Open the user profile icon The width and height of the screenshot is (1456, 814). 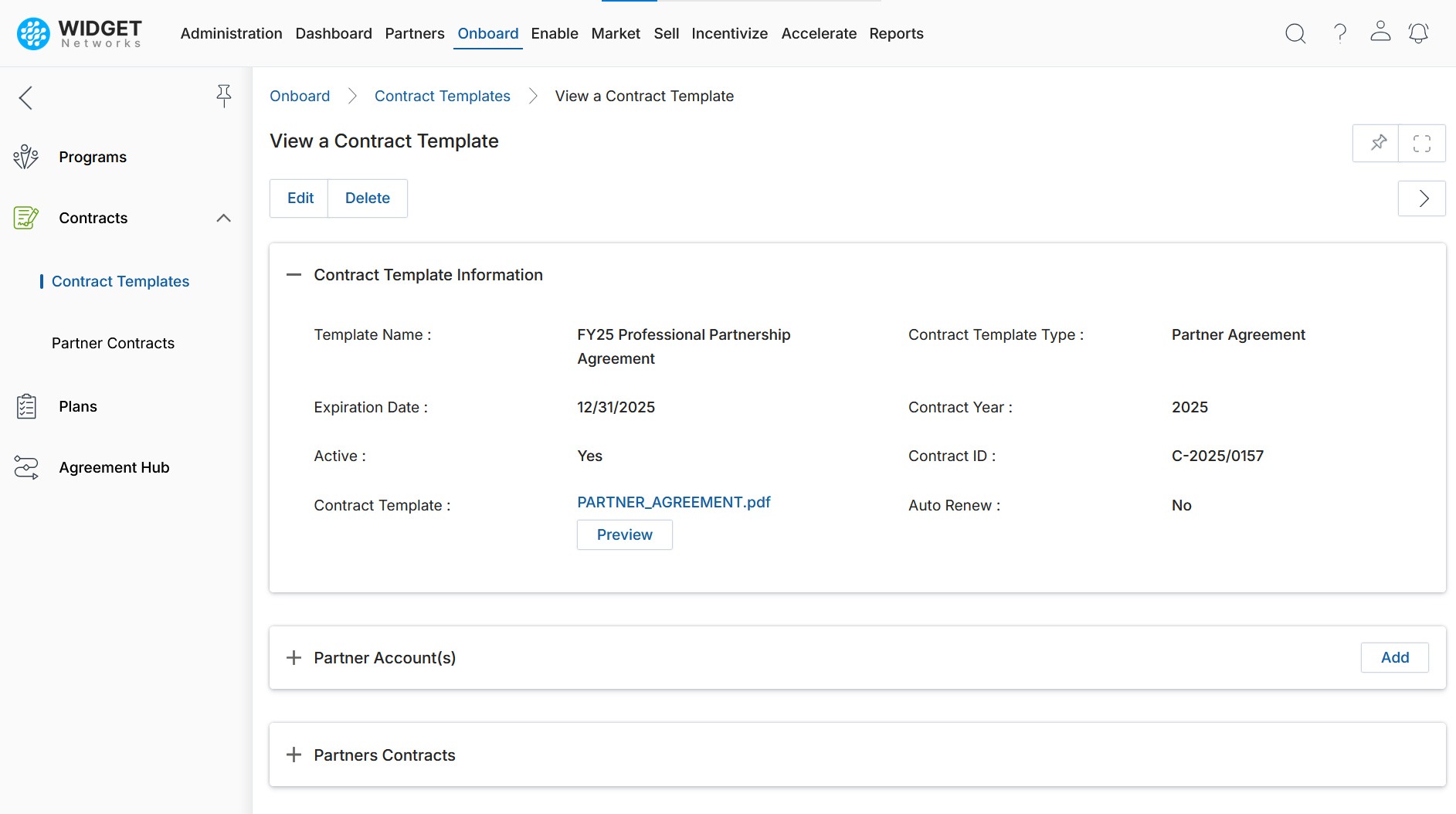pyautogui.click(x=1380, y=32)
